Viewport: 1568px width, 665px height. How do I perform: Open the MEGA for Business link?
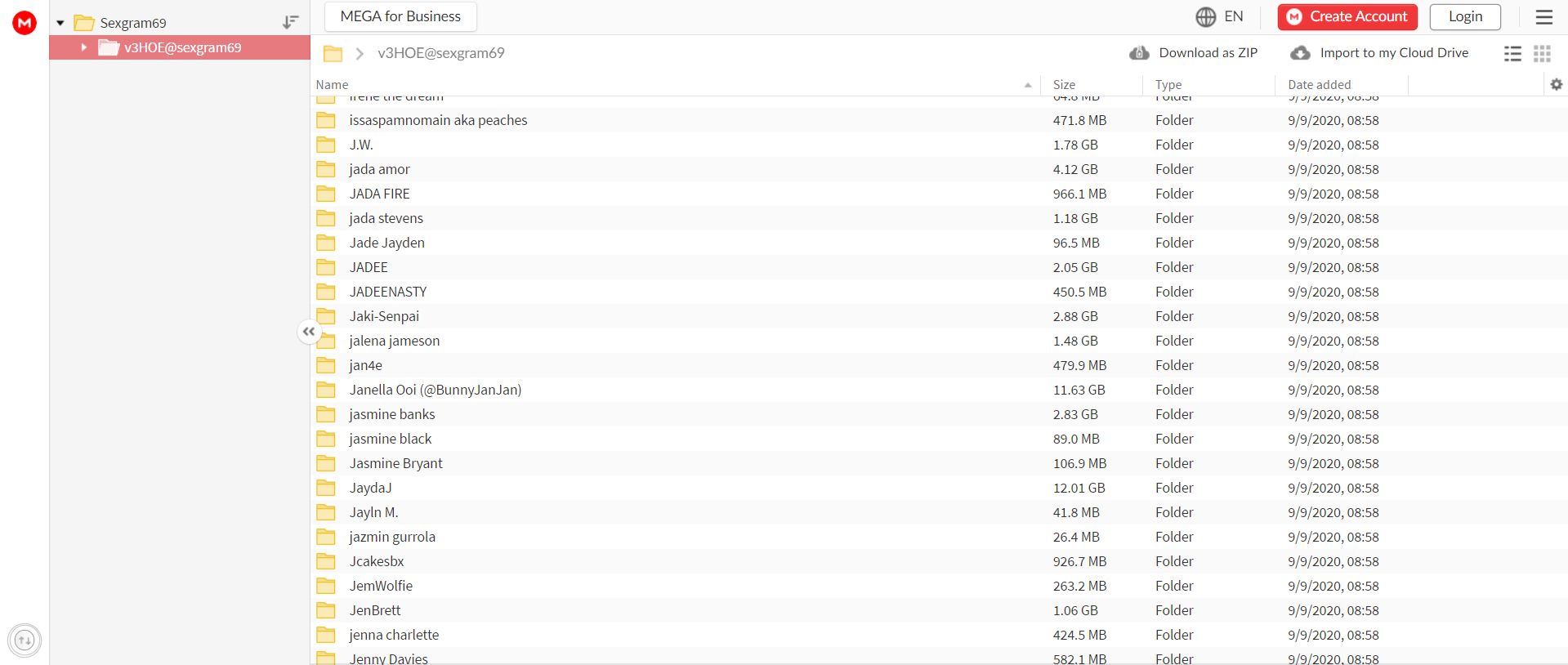pyautogui.click(x=400, y=16)
